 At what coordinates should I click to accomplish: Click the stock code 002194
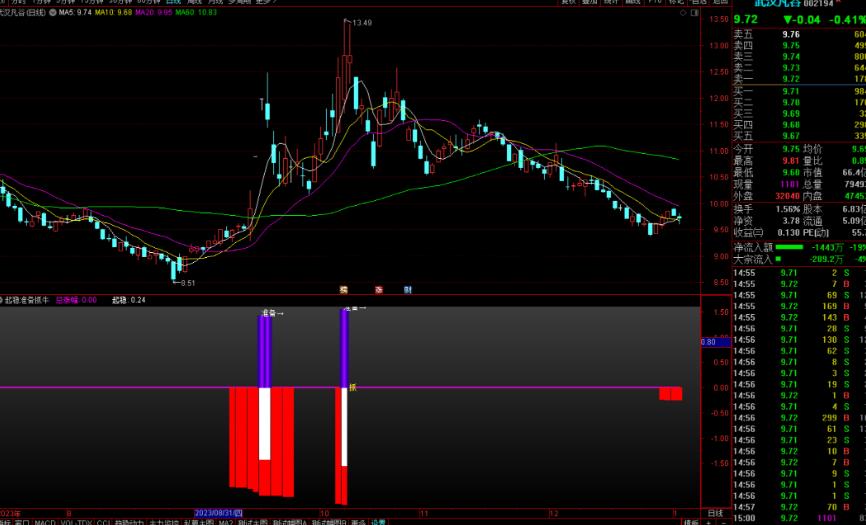(x=819, y=3)
